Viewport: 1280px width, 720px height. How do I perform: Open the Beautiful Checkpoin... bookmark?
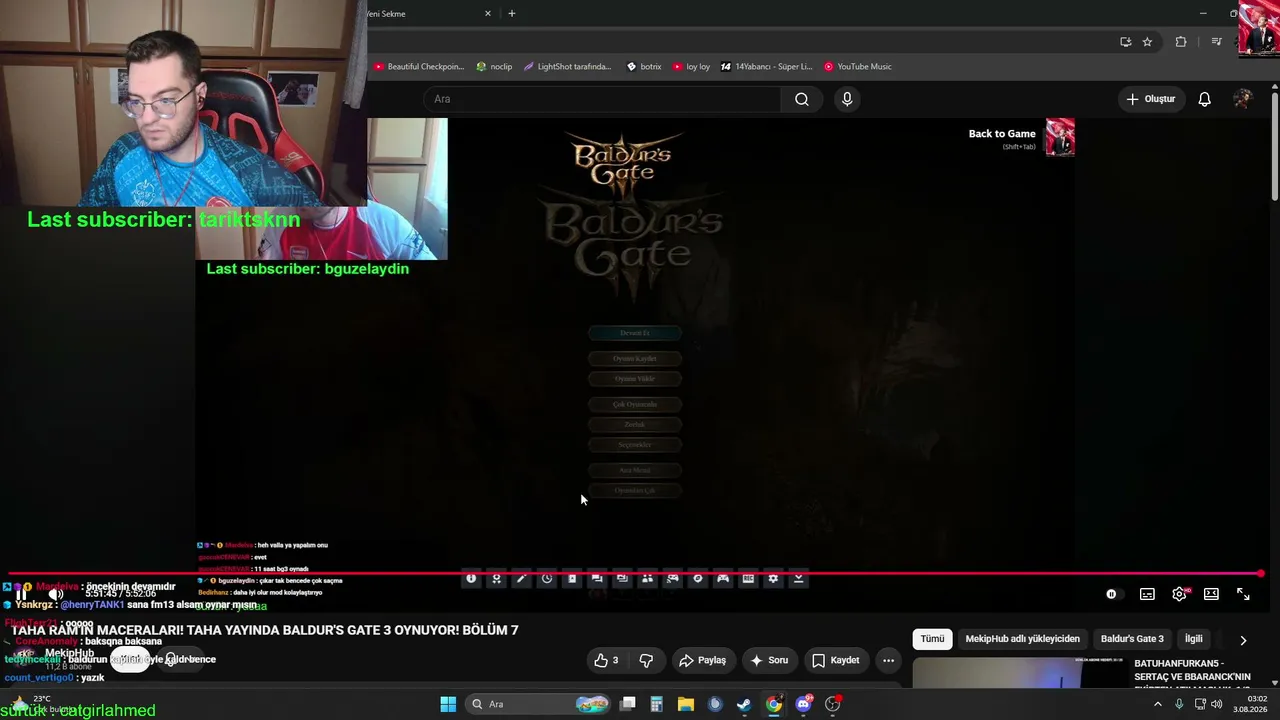419,67
